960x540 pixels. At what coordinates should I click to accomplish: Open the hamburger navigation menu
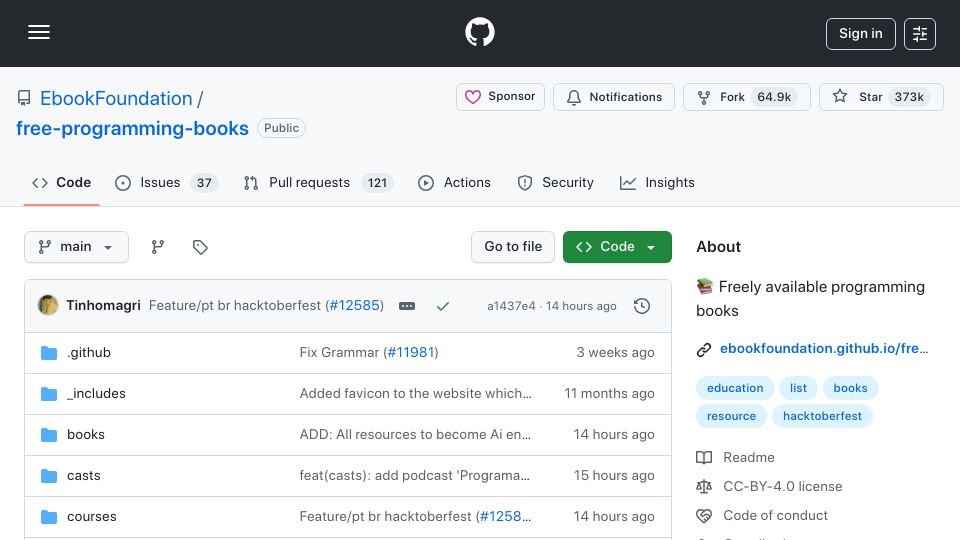[x=39, y=32]
